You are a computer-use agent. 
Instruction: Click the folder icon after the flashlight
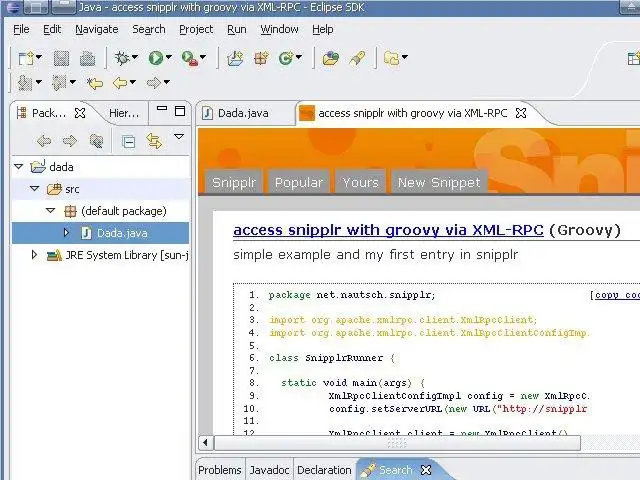click(x=392, y=58)
